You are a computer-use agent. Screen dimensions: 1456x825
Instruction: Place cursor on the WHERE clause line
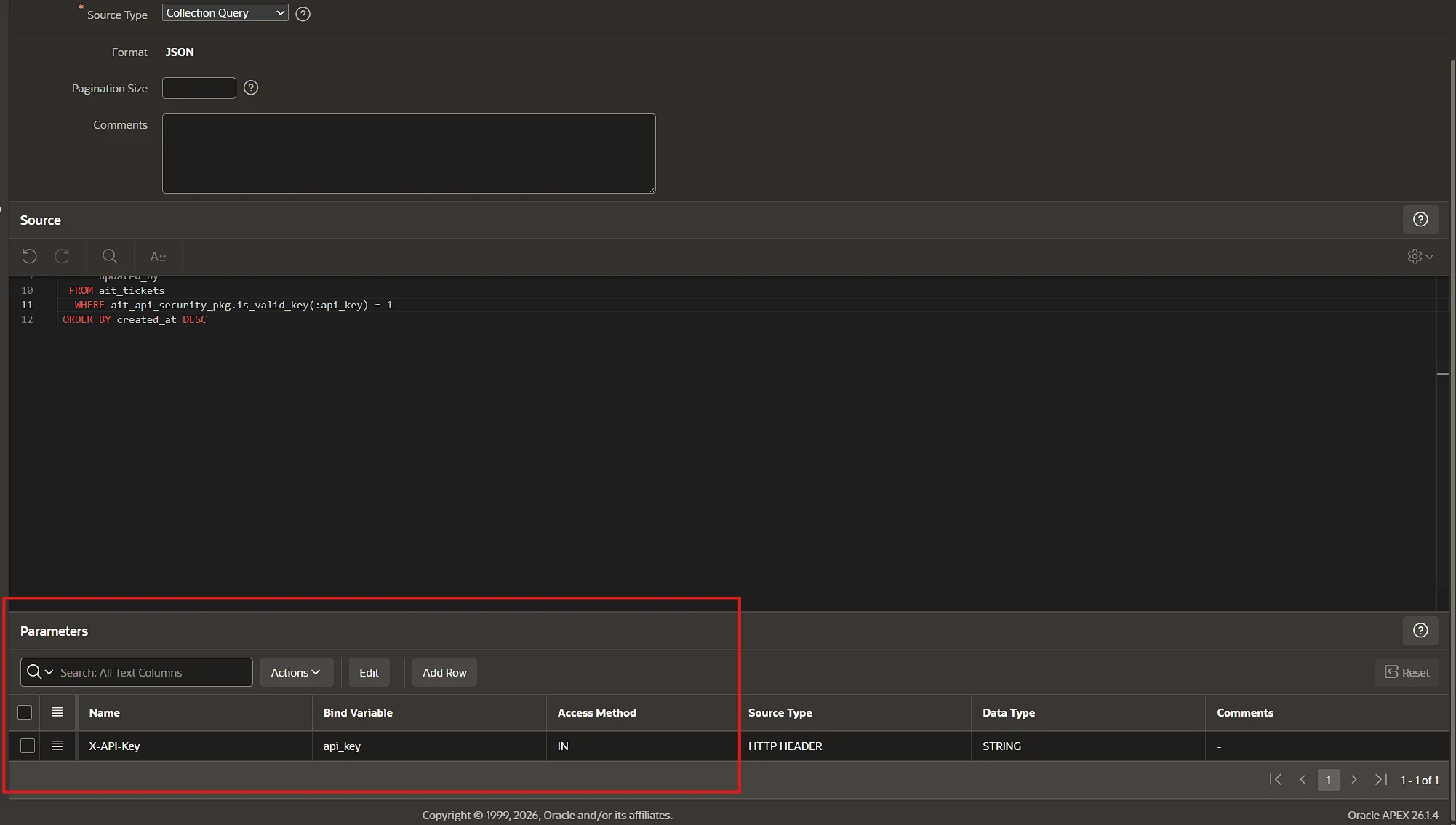233,305
